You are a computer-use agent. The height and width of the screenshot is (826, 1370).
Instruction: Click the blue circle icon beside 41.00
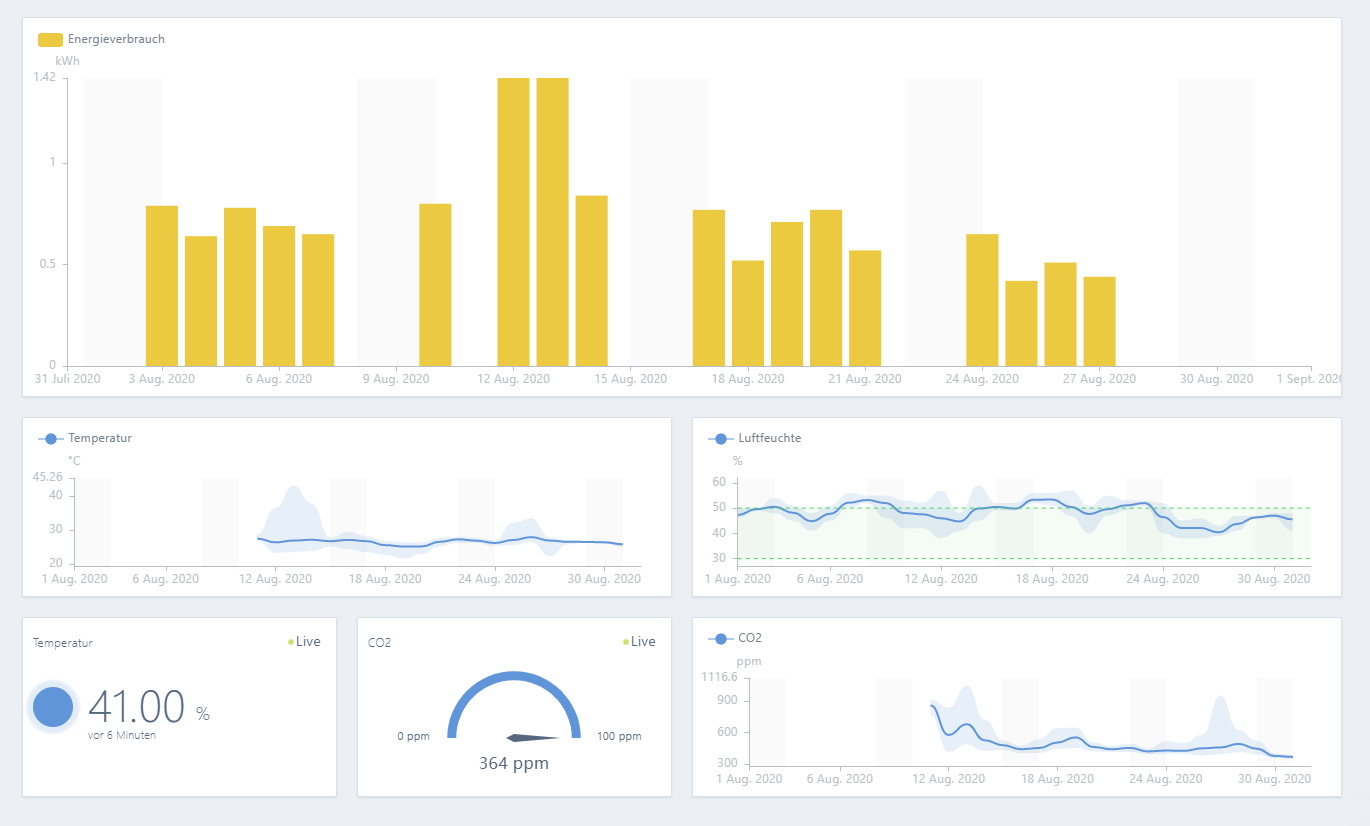53,707
